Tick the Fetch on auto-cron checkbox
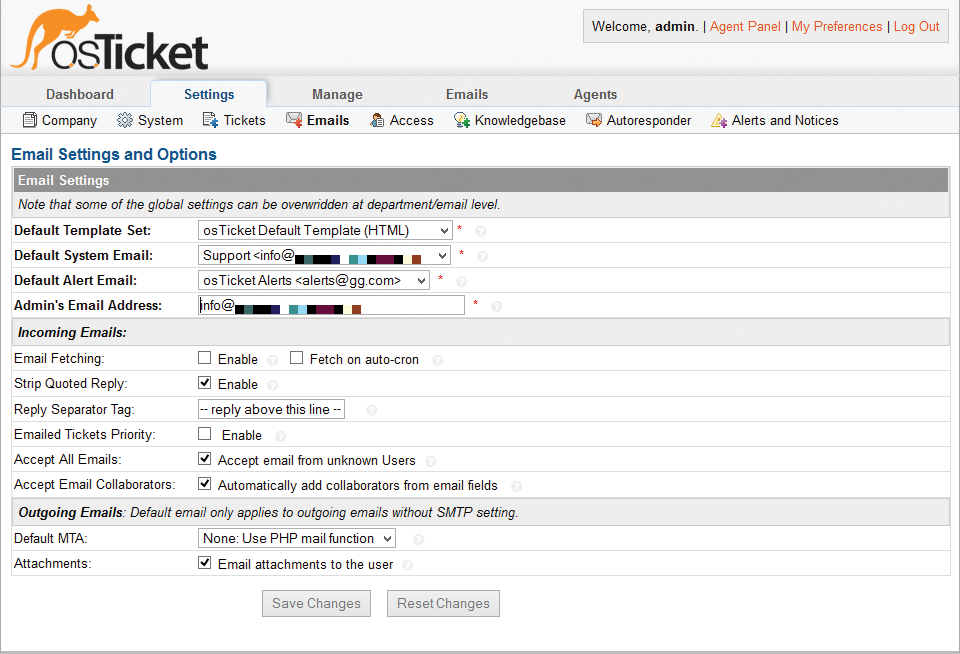Image resolution: width=960 pixels, height=654 pixels. (x=296, y=358)
